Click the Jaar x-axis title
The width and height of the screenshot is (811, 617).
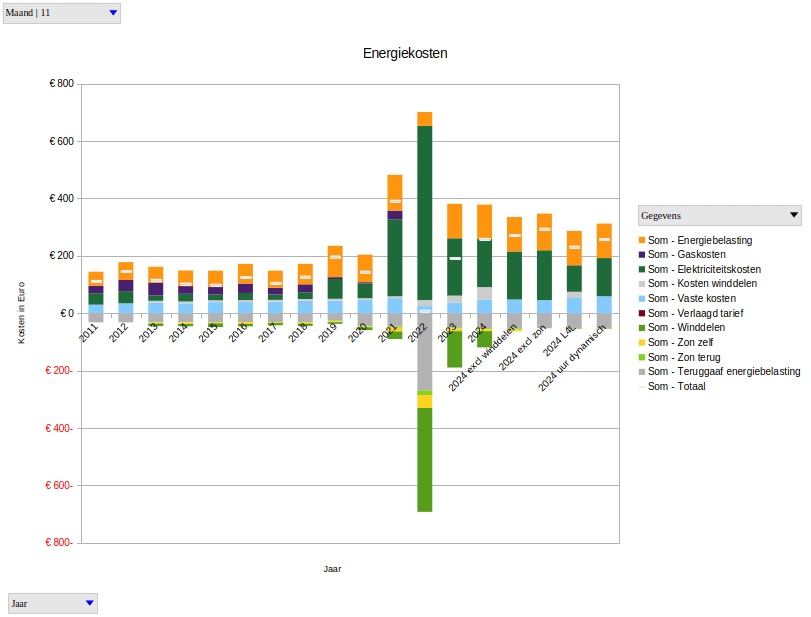pos(333,569)
